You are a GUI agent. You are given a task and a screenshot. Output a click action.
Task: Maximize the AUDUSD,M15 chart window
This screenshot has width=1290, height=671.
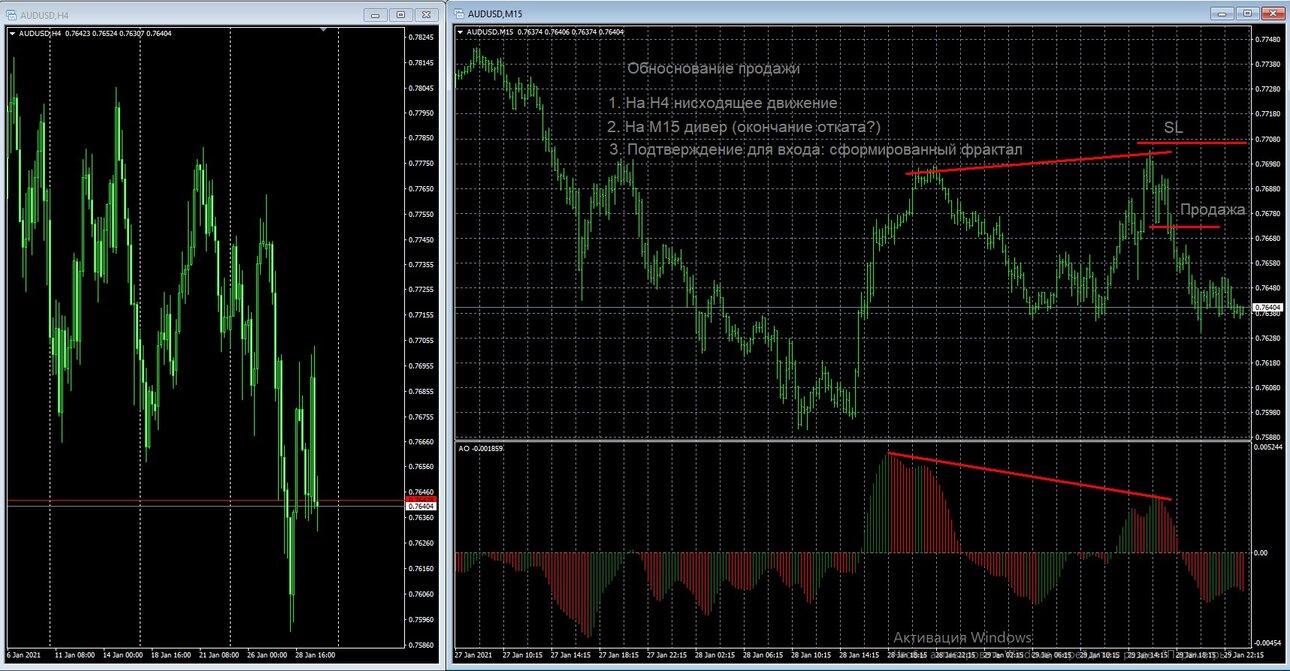pos(1248,14)
